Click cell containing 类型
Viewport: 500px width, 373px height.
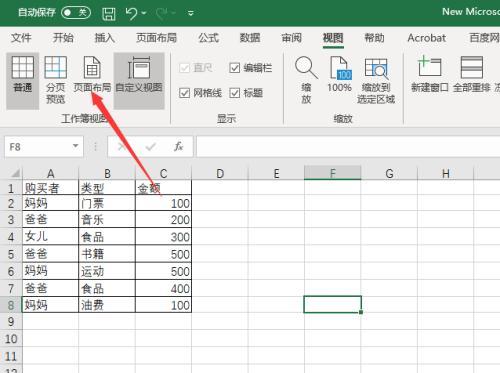[107, 188]
